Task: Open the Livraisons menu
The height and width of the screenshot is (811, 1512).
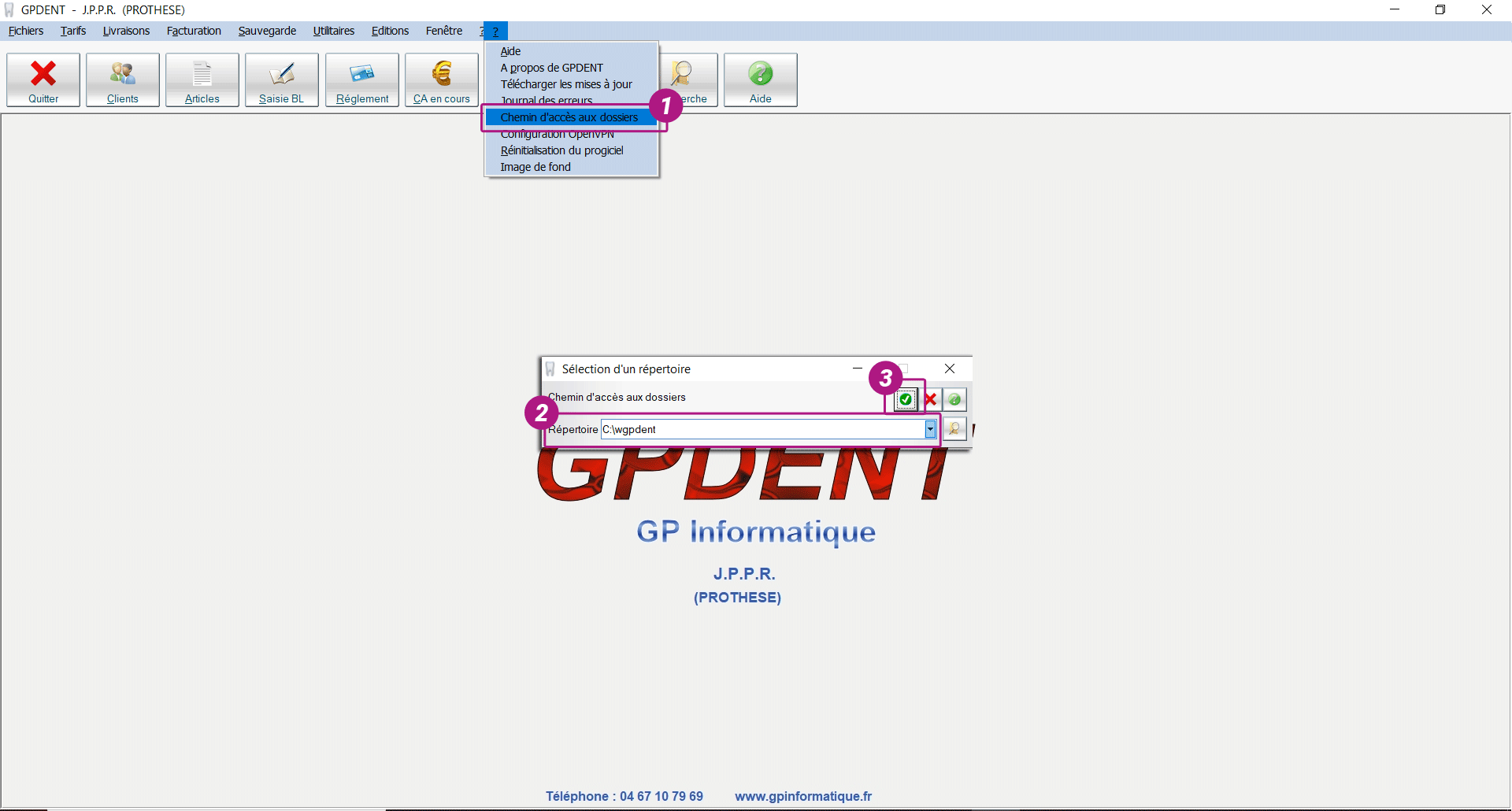Action: (x=126, y=31)
